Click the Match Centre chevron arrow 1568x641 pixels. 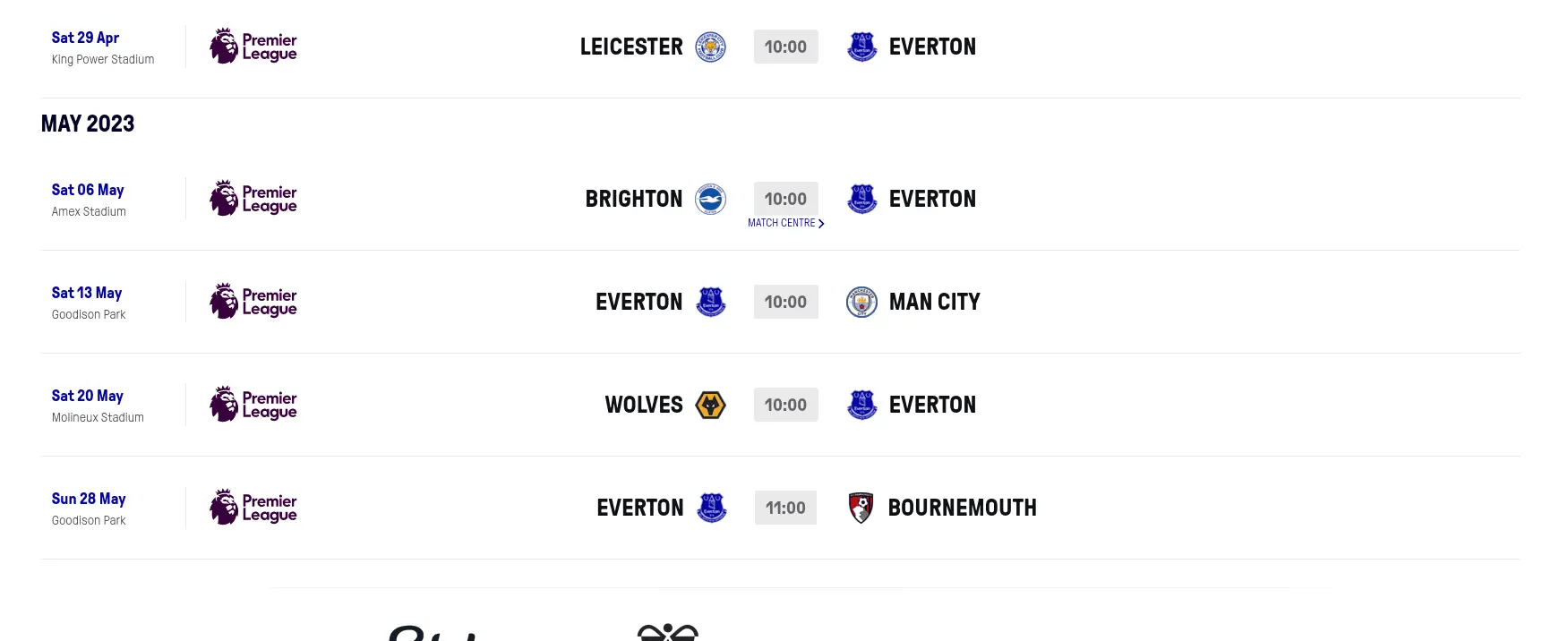point(821,224)
